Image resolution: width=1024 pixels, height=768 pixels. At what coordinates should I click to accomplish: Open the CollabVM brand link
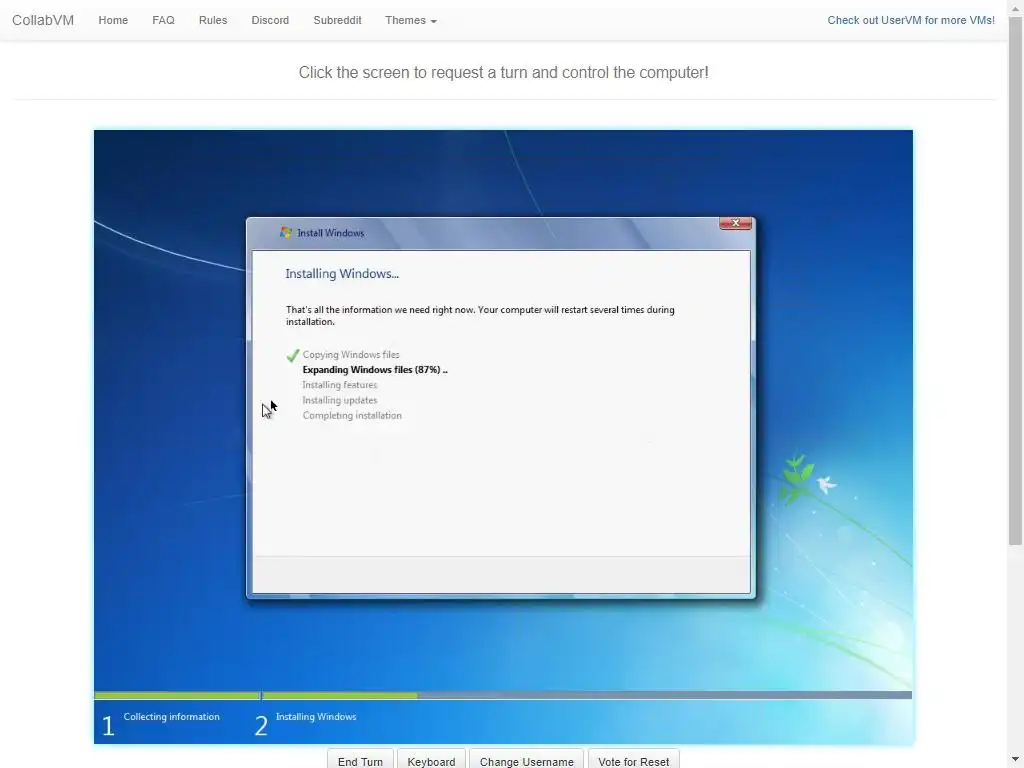click(x=43, y=20)
